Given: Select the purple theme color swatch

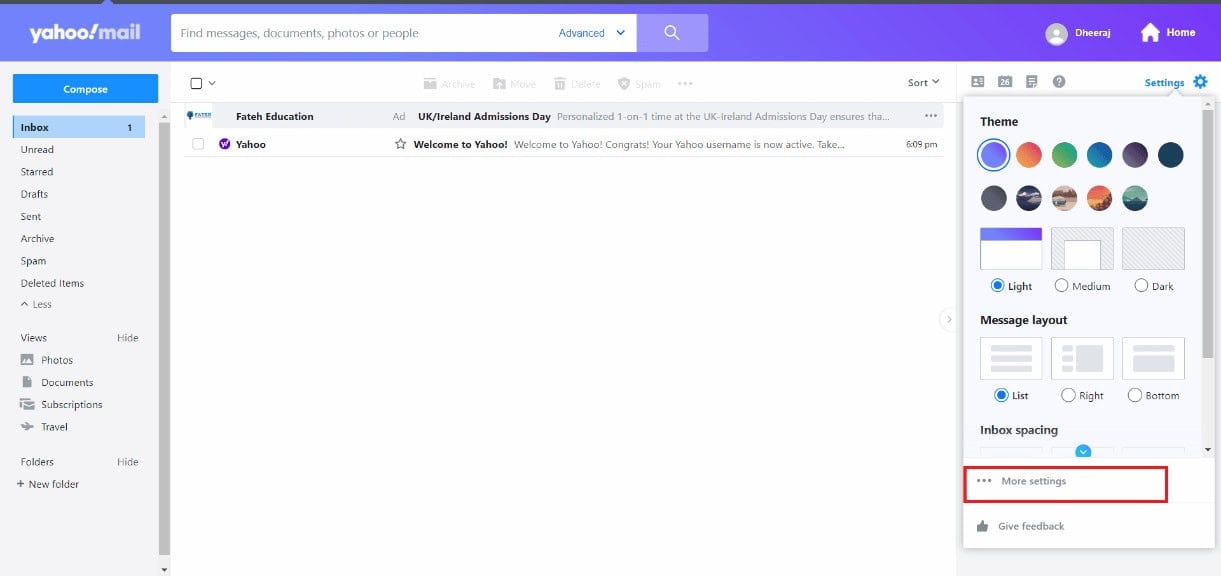Looking at the screenshot, I should pyautogui.click(x=994, y=154).
